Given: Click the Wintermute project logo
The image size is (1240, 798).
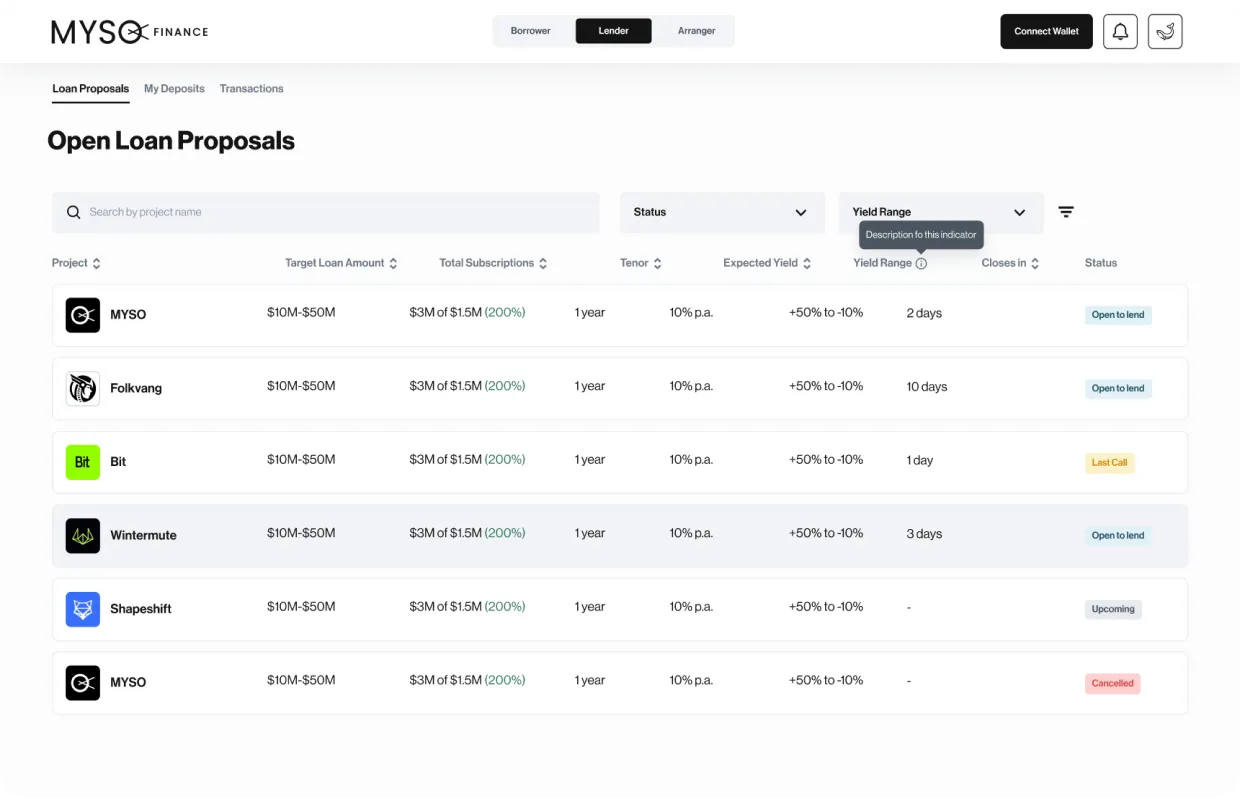Looking at the screenshot, I should (x=83, y=535).
